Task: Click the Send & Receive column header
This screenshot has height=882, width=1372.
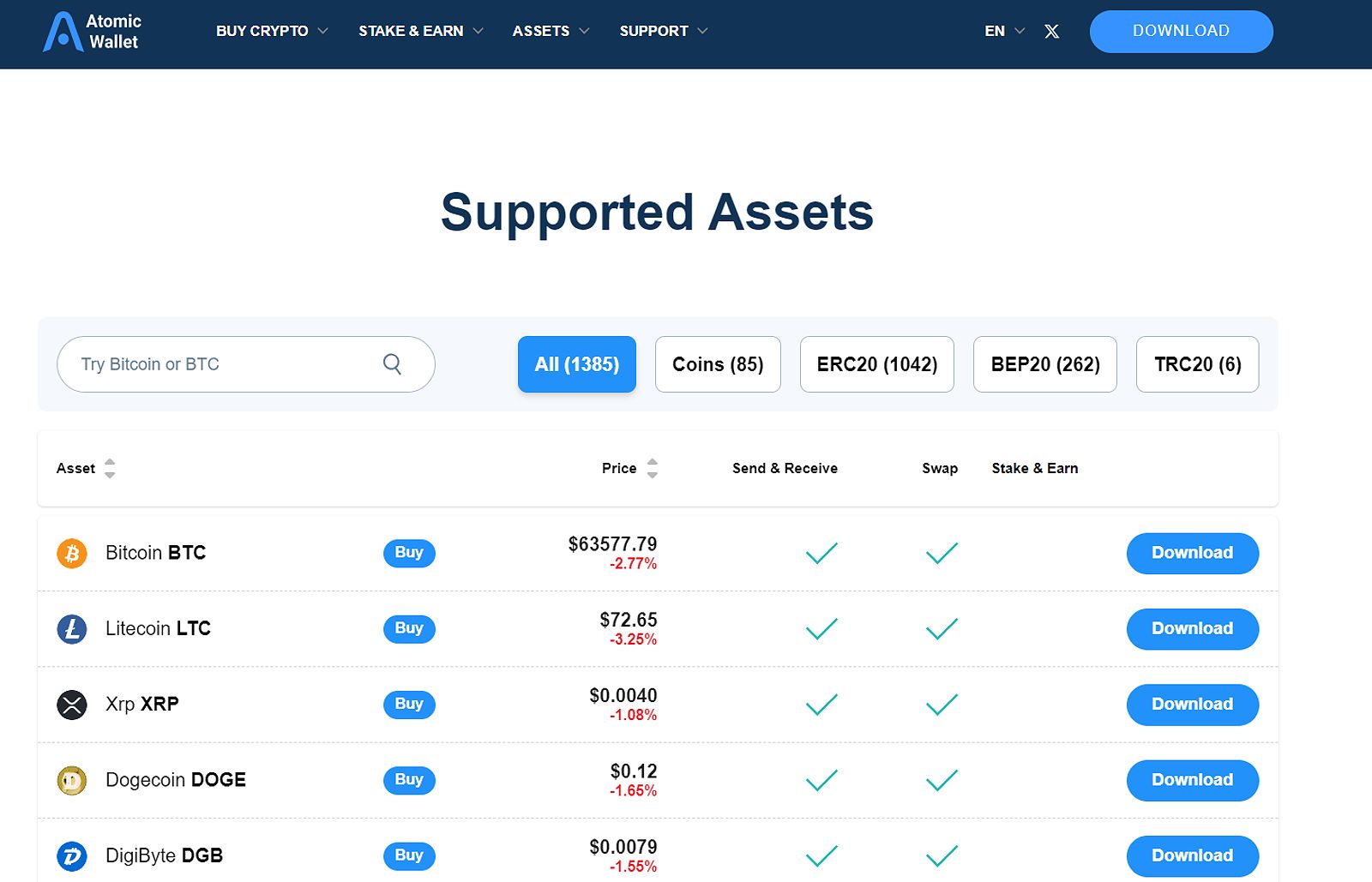Action: 785,468
